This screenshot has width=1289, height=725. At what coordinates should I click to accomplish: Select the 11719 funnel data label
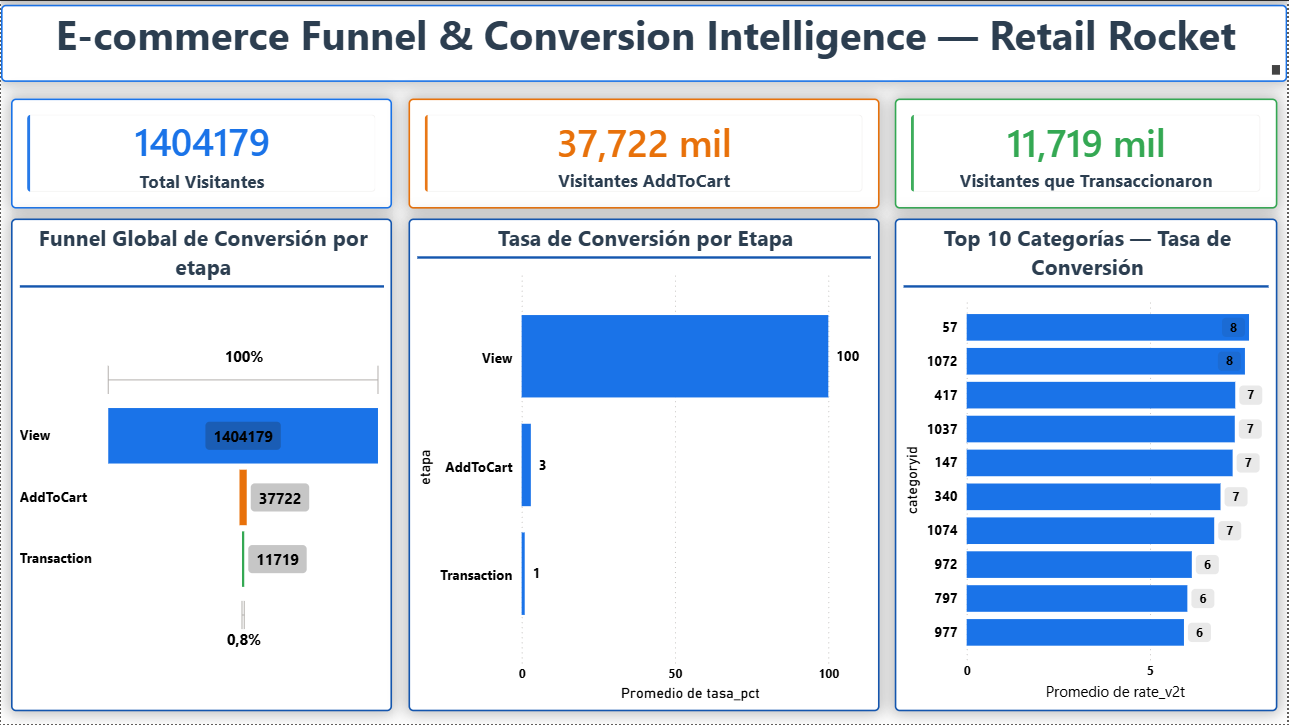point(277,560)
